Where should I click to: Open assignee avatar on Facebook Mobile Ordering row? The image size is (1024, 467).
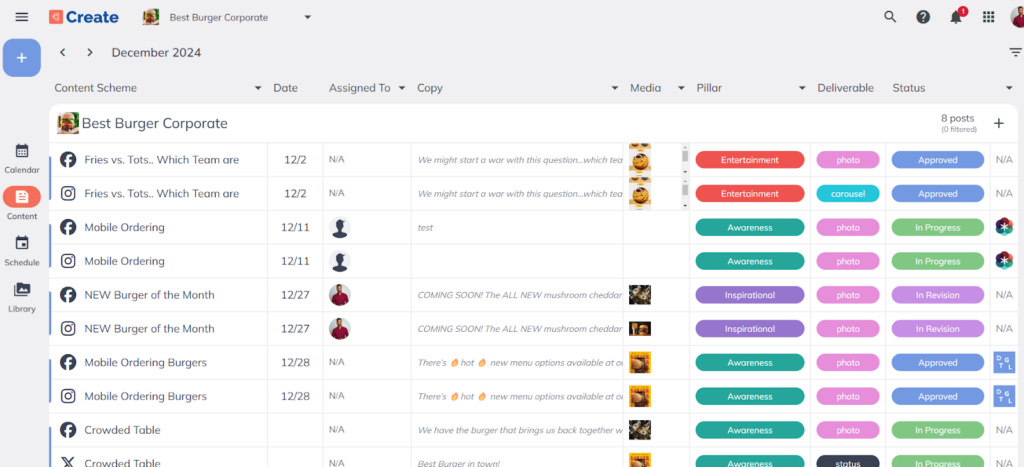(340, 227)
